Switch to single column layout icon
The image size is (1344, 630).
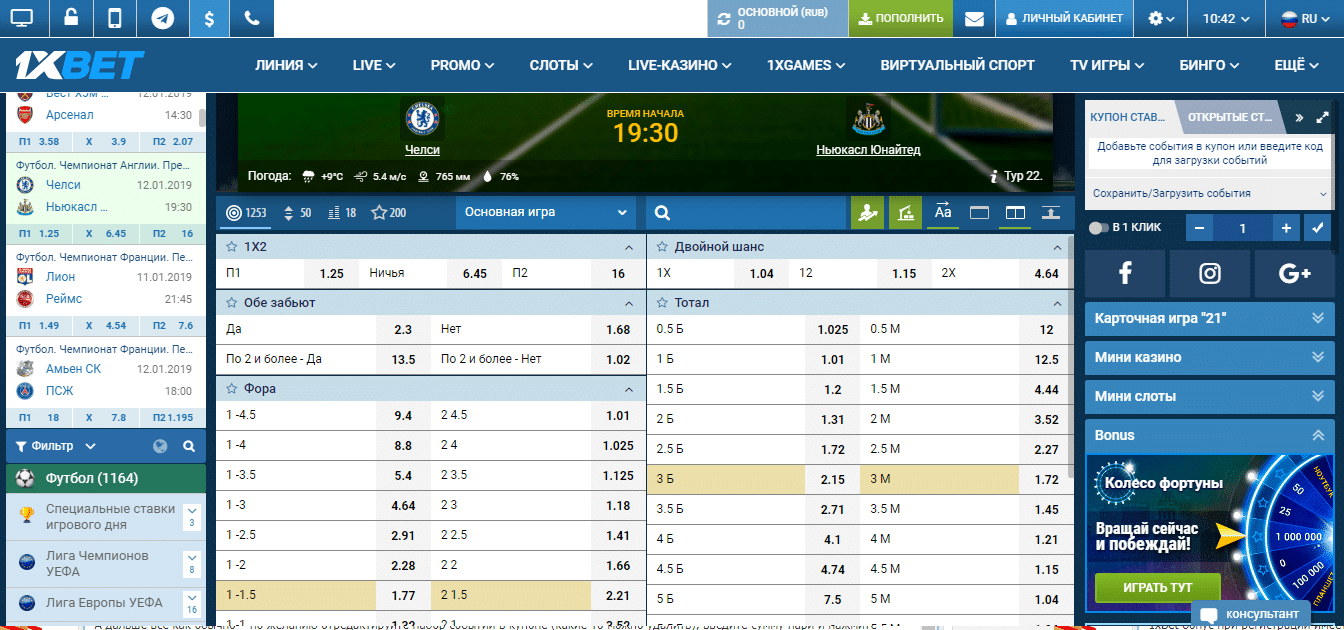(x=979, y=212)
